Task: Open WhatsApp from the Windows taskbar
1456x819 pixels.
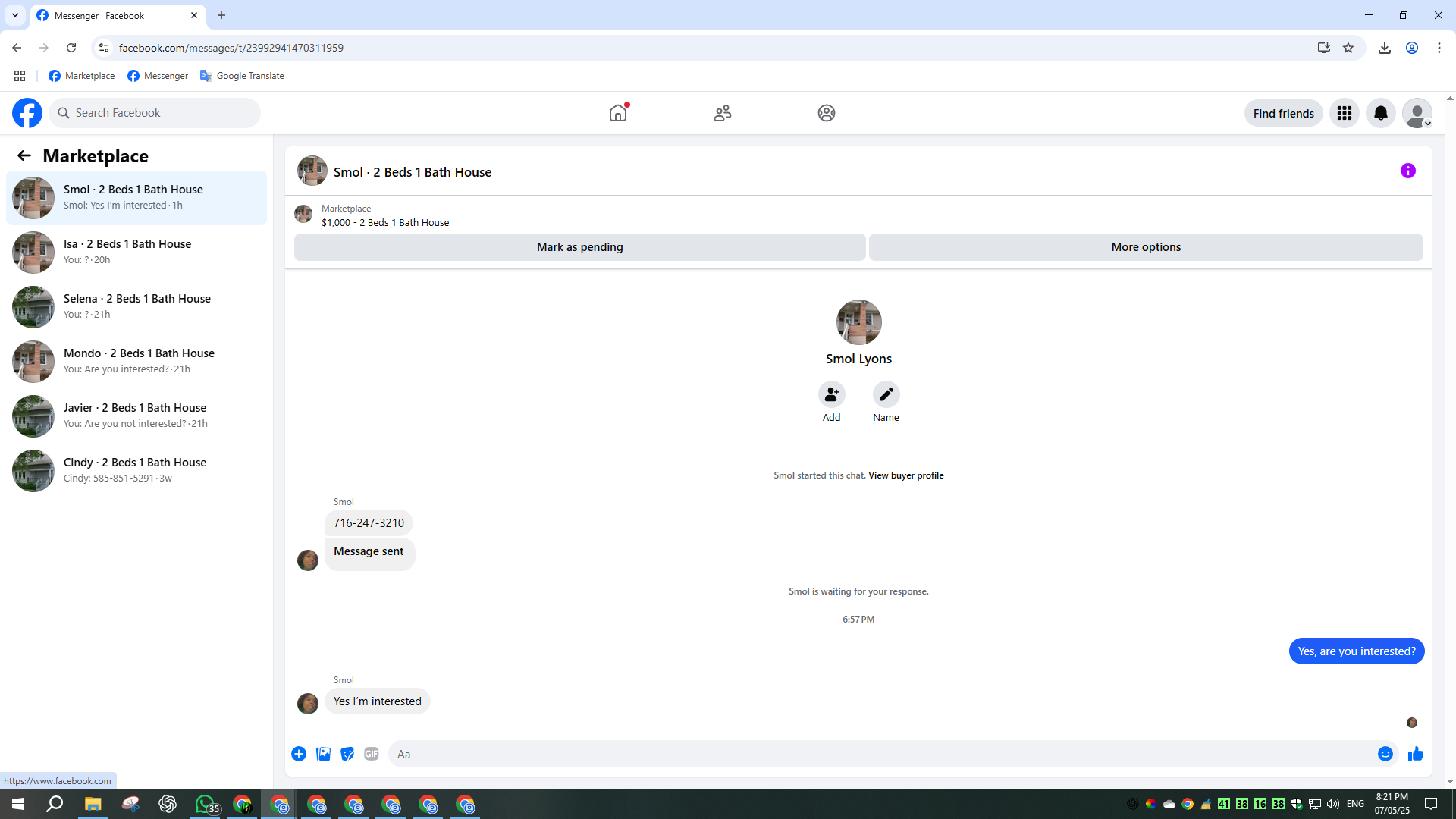Action: tap(205, 804)
